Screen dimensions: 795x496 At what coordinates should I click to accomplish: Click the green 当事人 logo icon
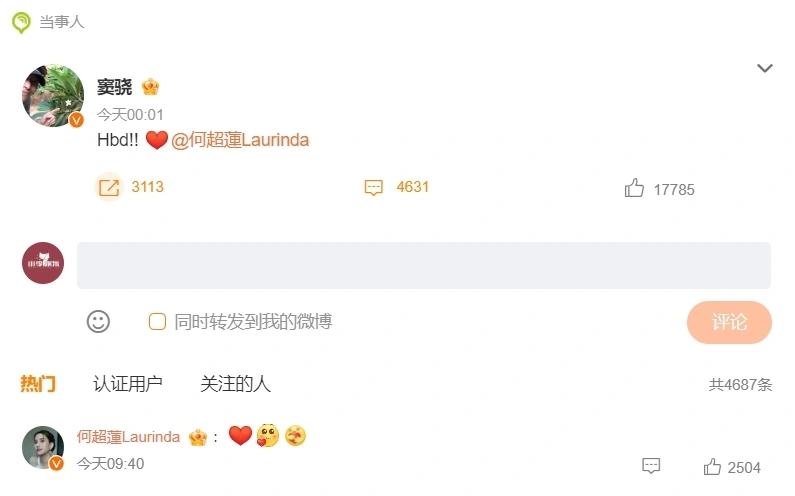pos(21,22)
